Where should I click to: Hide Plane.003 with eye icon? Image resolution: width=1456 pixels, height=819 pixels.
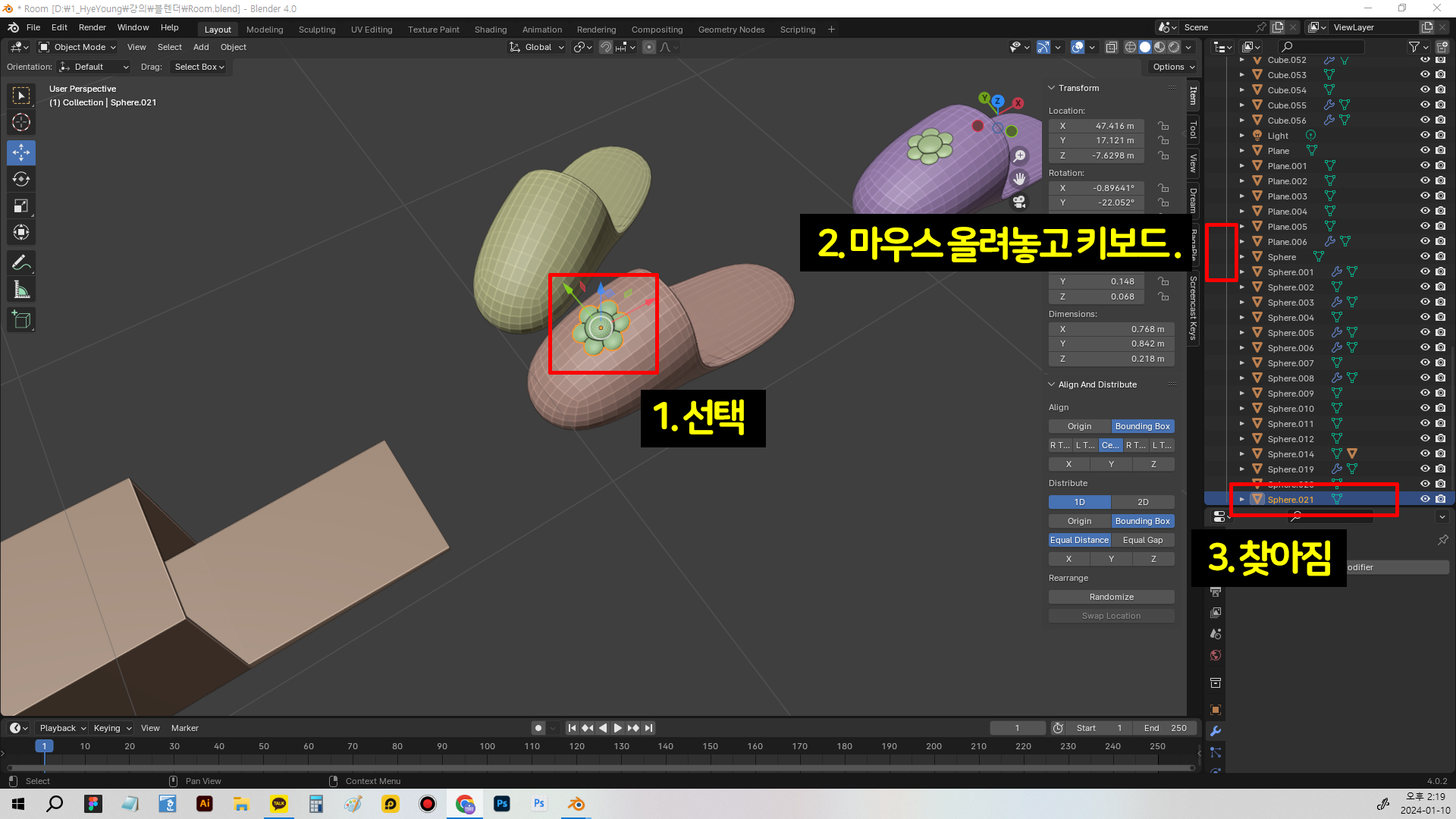(1425, 196)
